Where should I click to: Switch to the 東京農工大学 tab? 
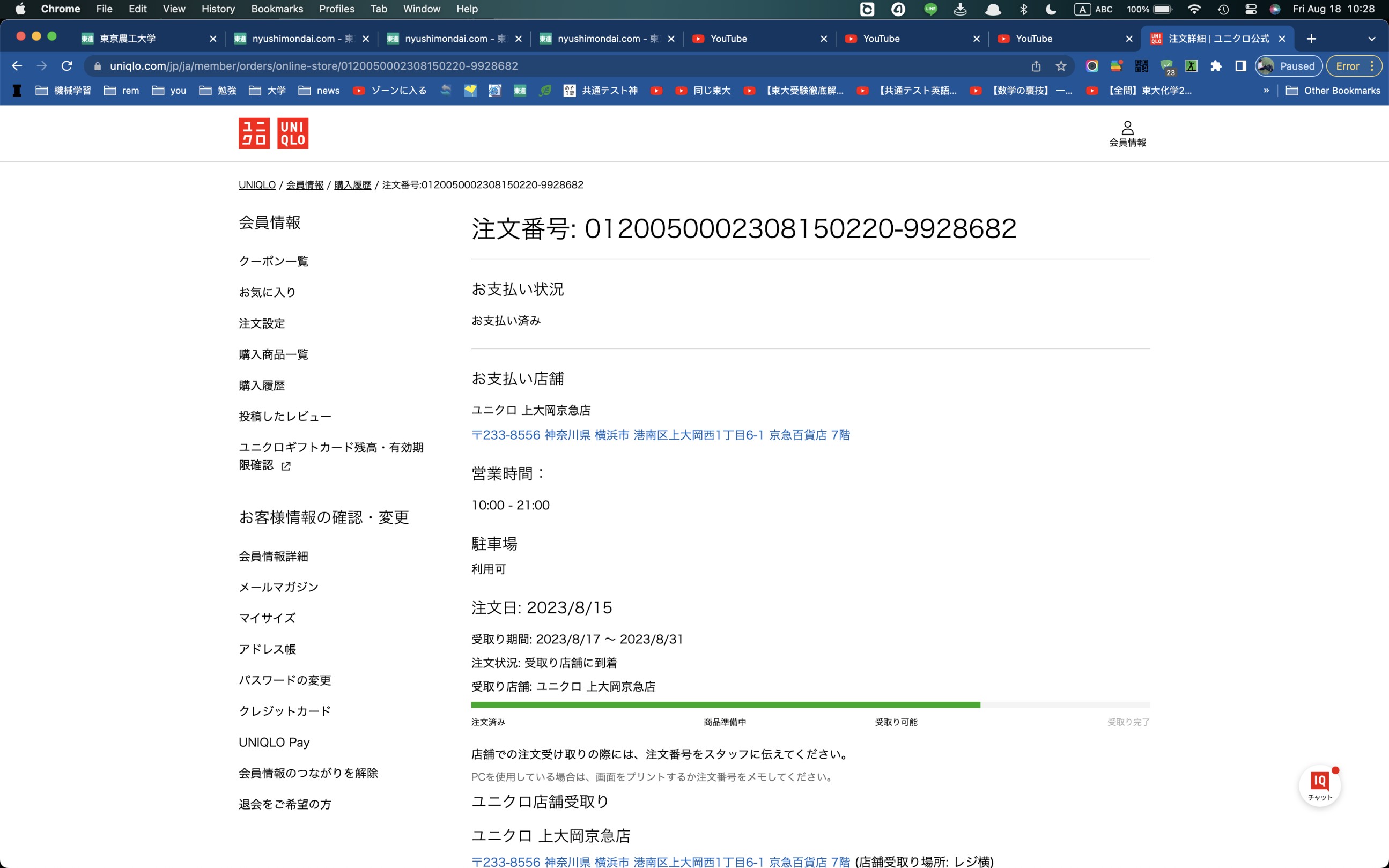tap(147, 39)
